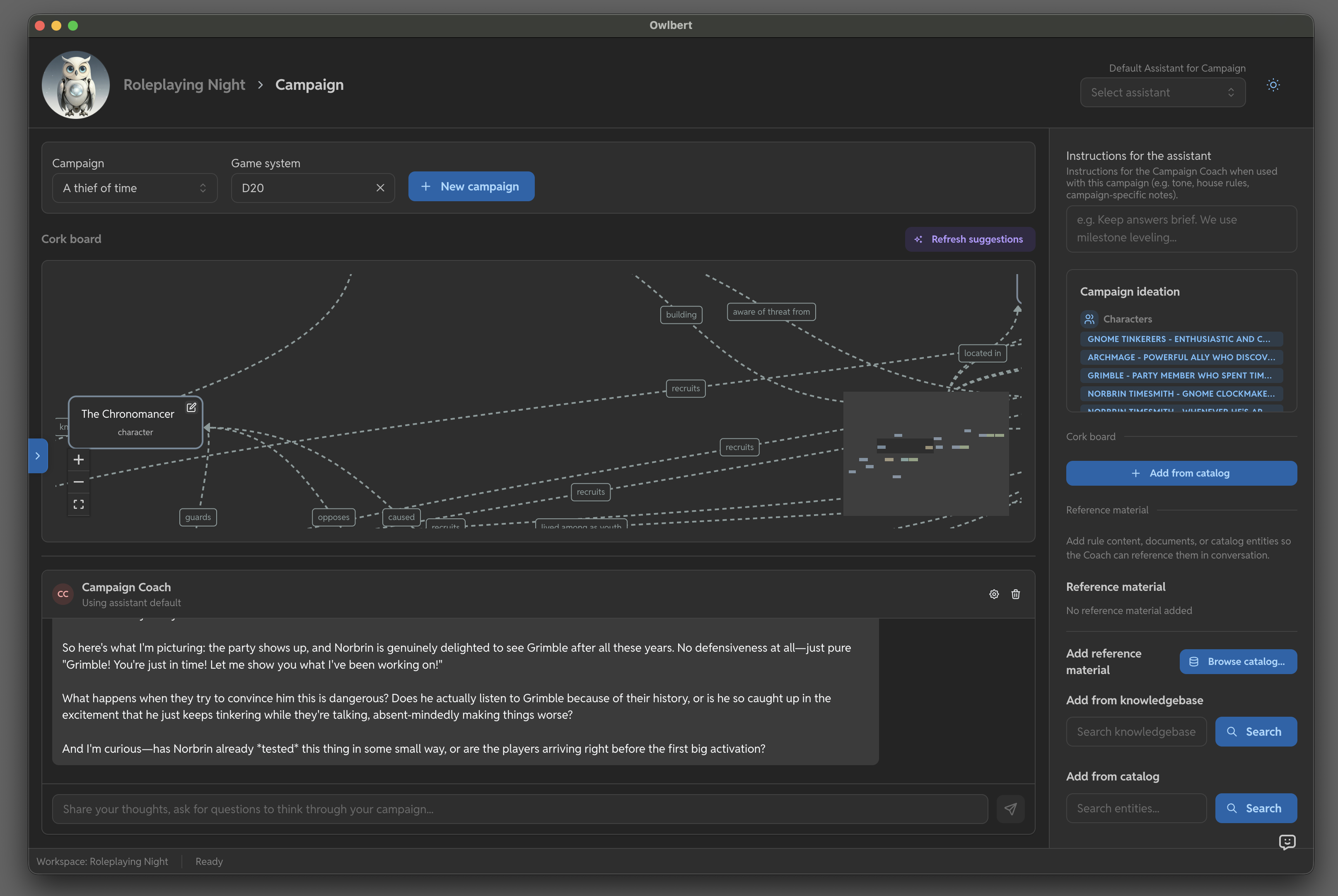Image resolution: width=1338 pixels, height=896 pixels.
Task: Open the Campaign selector dropdown
Action: [135, 188]
